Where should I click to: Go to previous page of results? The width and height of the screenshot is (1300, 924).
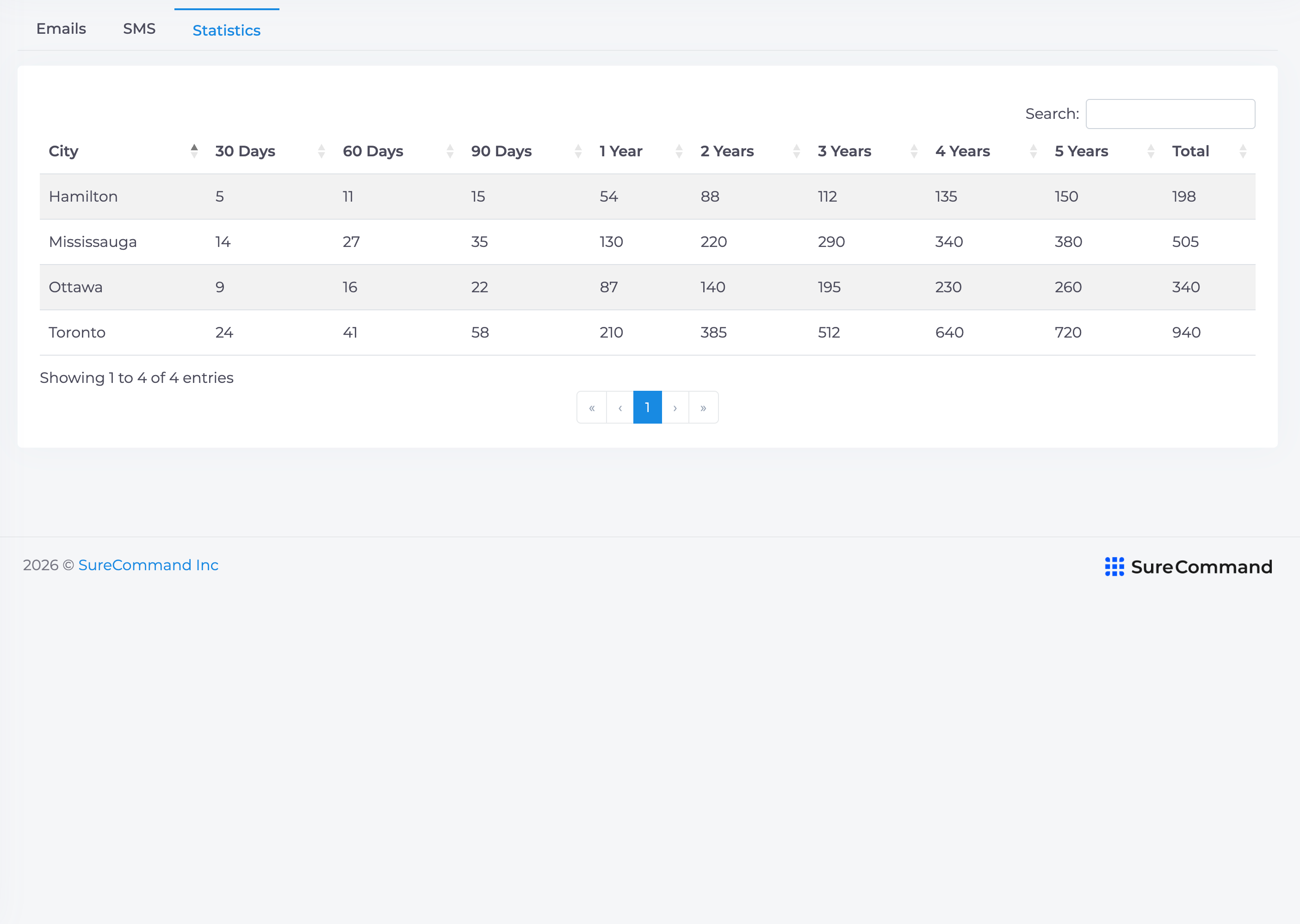620,407
